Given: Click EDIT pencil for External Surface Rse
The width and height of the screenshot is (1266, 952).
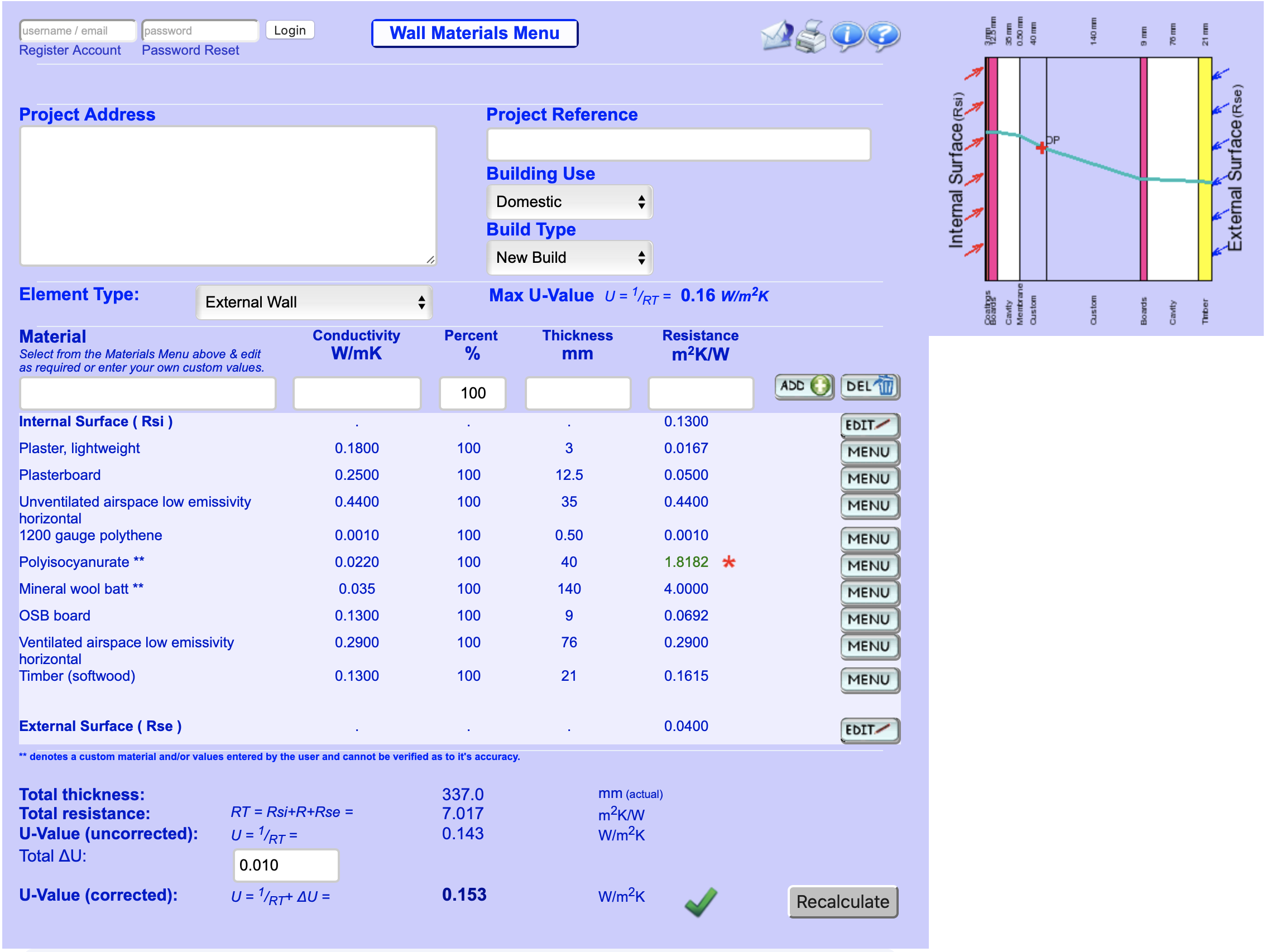Looking at the screenshot, I should pos(870,730).
